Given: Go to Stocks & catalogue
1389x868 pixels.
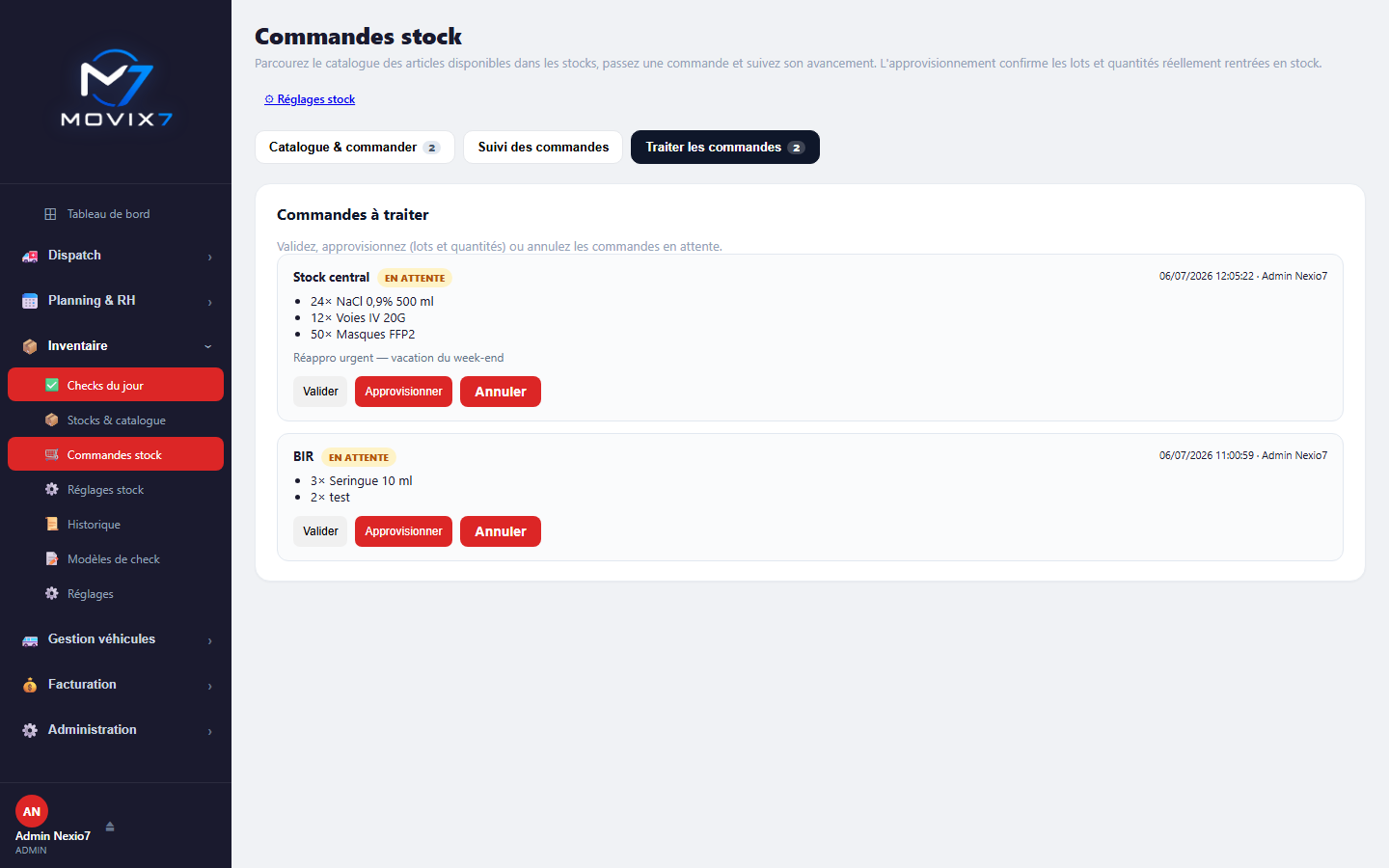Looking at the screenshot, I should pos(116,420).
